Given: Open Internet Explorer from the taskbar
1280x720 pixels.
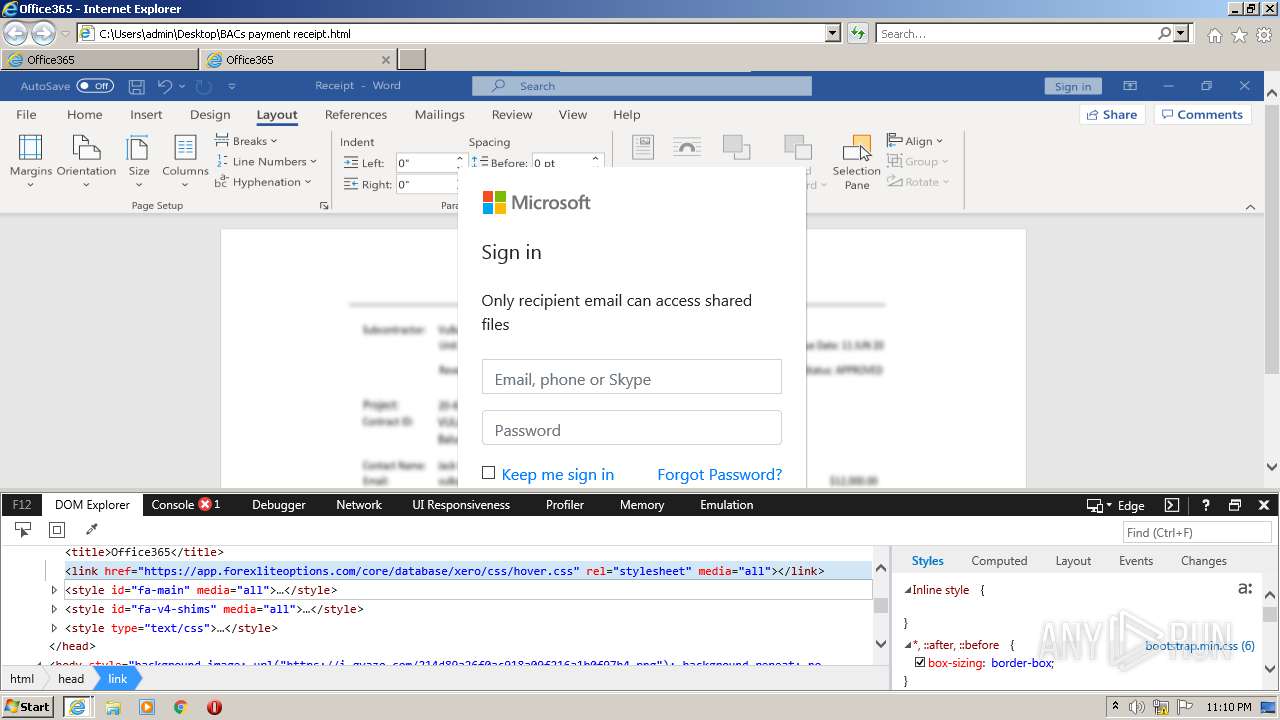Looking at the screenshot, I should (77, 707).
